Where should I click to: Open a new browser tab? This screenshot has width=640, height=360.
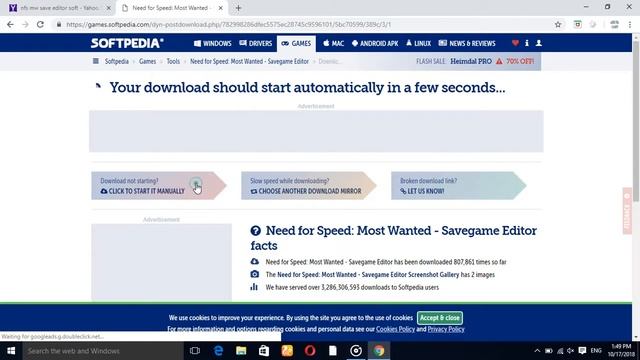pyautogui.click(x=238, y=8)
